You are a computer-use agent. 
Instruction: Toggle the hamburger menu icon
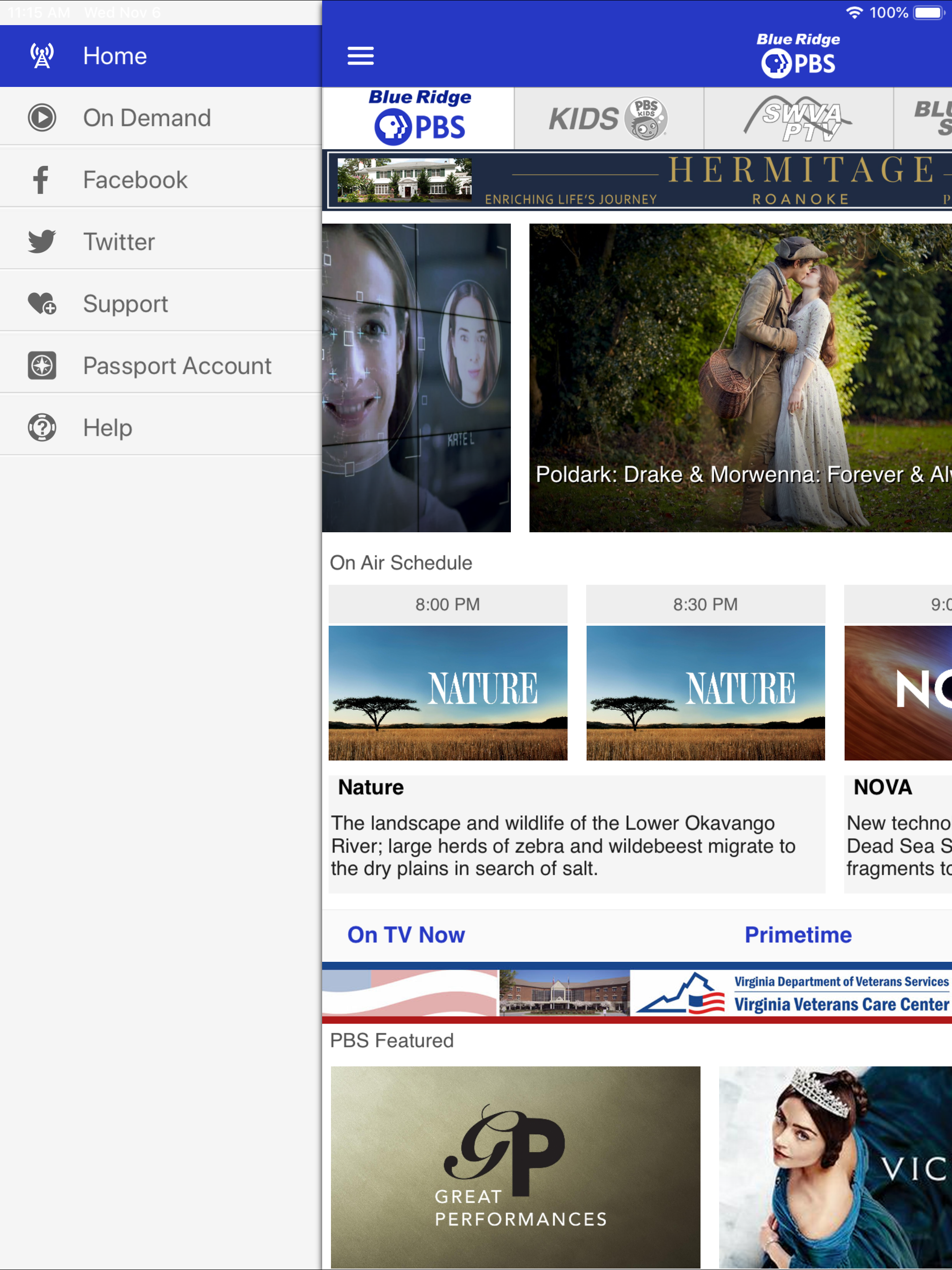[x=361, y=56]
